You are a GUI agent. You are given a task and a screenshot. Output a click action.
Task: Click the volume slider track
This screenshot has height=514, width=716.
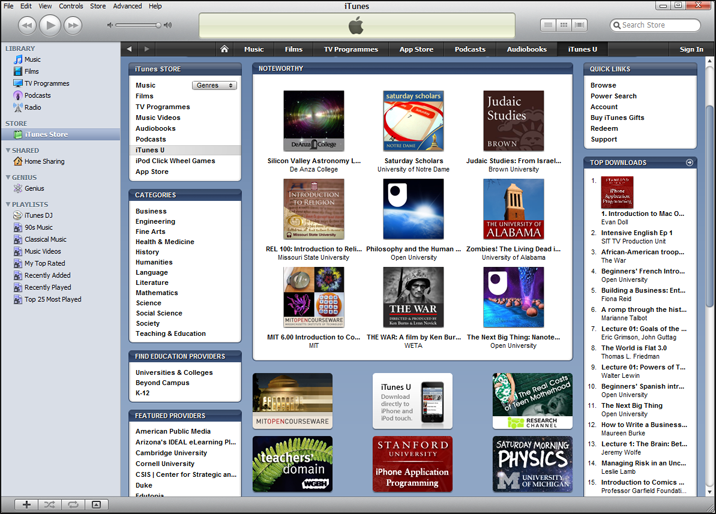click(137, 25)
